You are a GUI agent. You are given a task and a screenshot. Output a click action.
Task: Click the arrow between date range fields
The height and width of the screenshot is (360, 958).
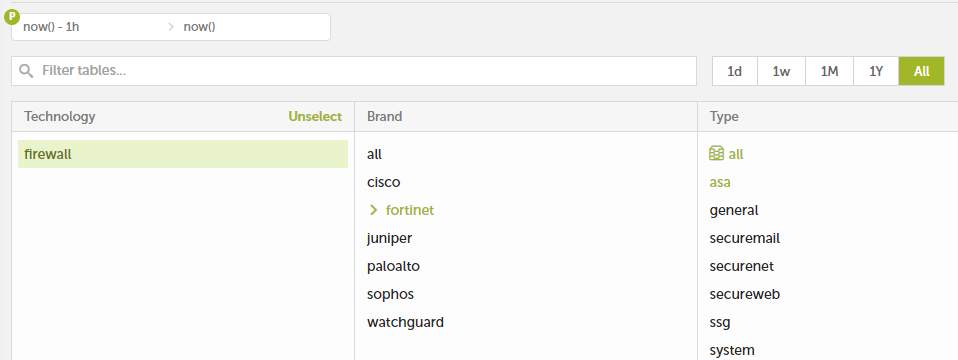[171, 27]
